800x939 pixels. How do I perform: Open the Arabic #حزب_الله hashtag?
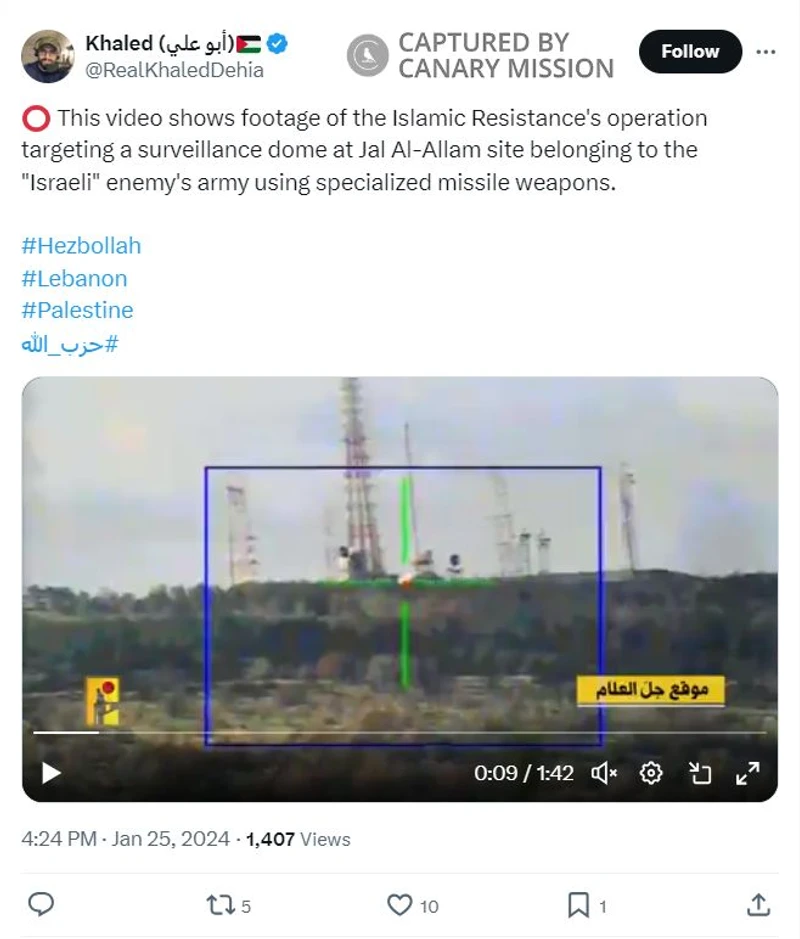(x=69, y=344)
